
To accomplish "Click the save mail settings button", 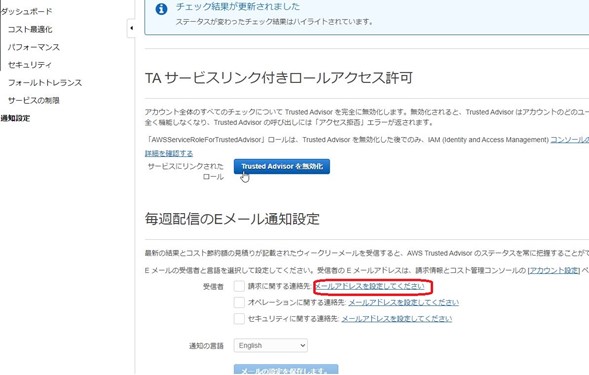I will (286, 369).
